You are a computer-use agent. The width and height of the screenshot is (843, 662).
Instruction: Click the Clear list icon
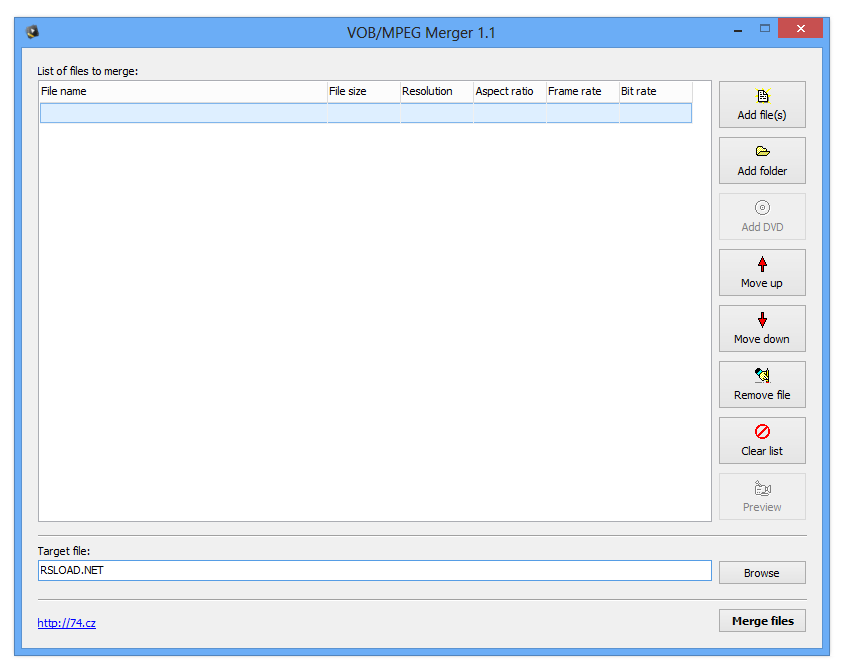point(762,431)
